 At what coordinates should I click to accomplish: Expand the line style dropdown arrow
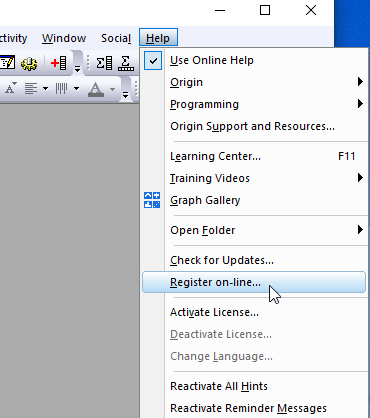[76, 89]
